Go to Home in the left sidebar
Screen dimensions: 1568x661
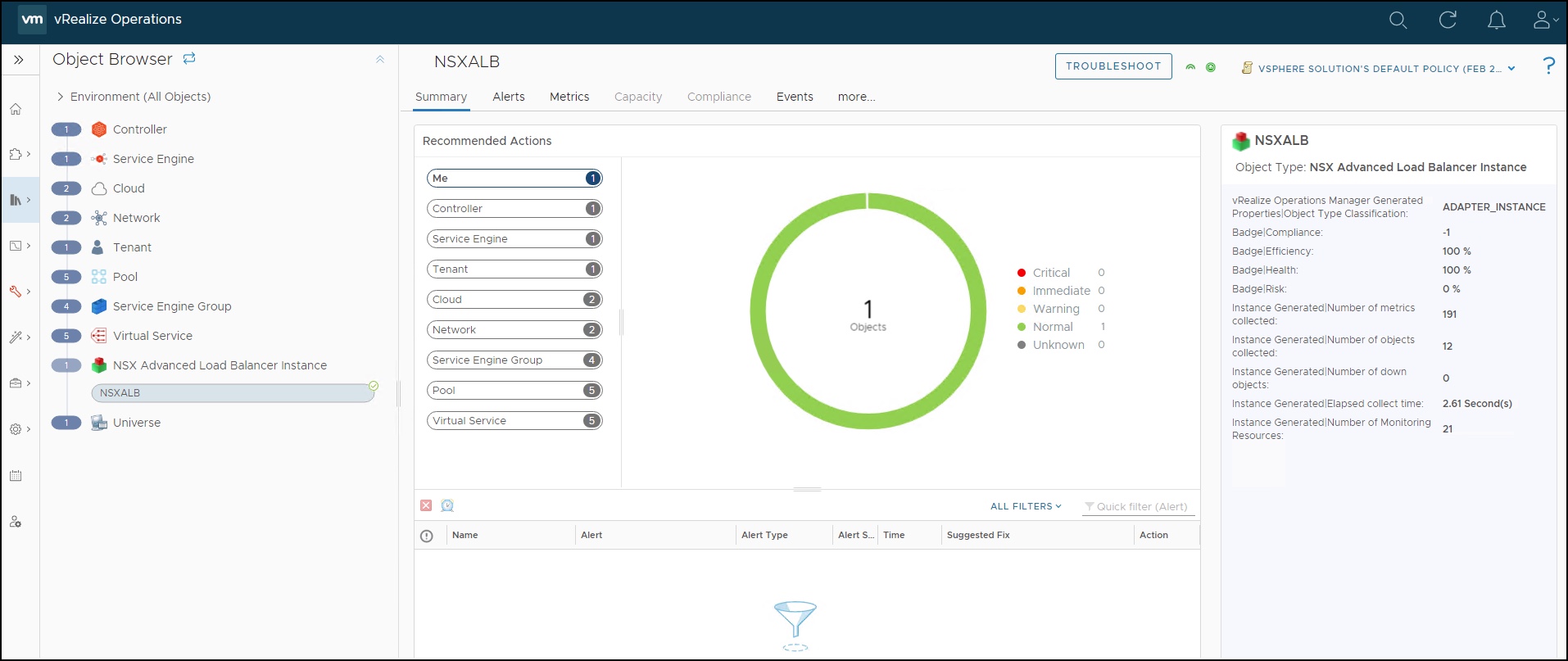16,109
